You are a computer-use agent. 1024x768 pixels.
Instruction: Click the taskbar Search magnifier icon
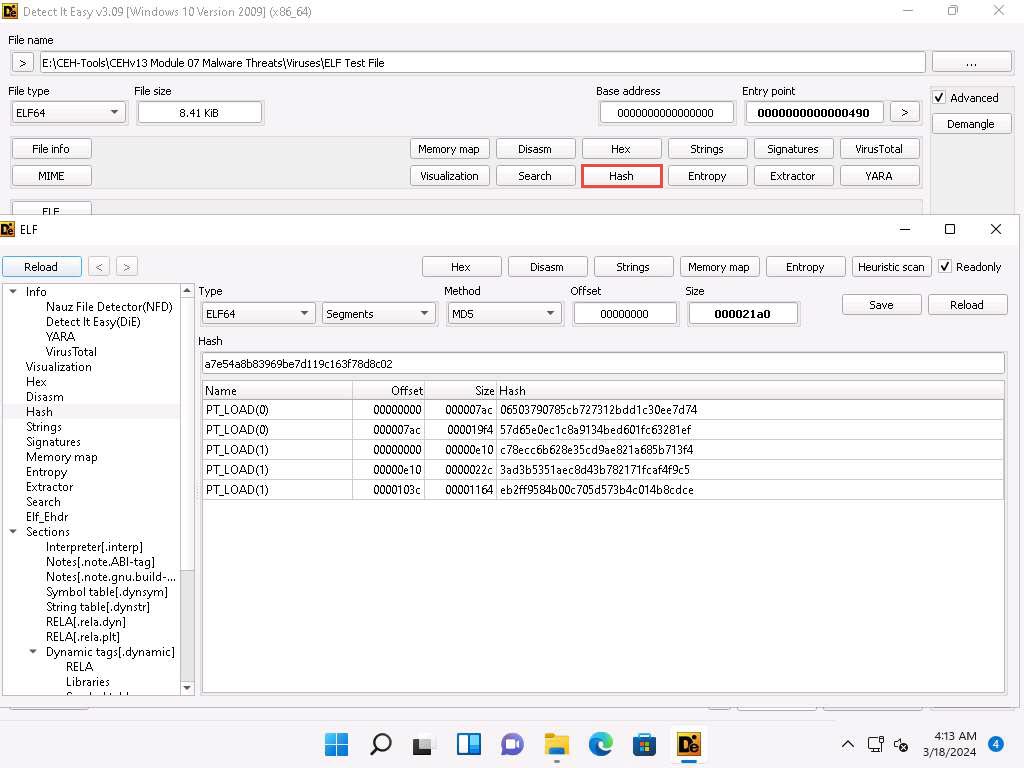381,744
